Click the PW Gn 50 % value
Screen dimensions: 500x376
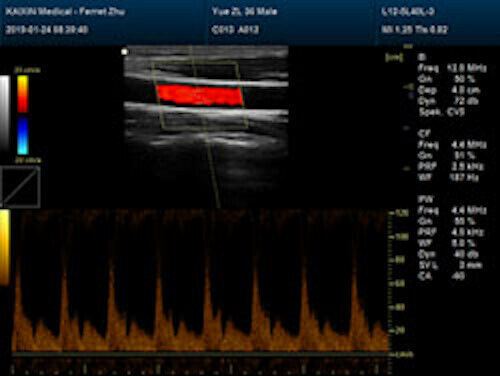465,221
